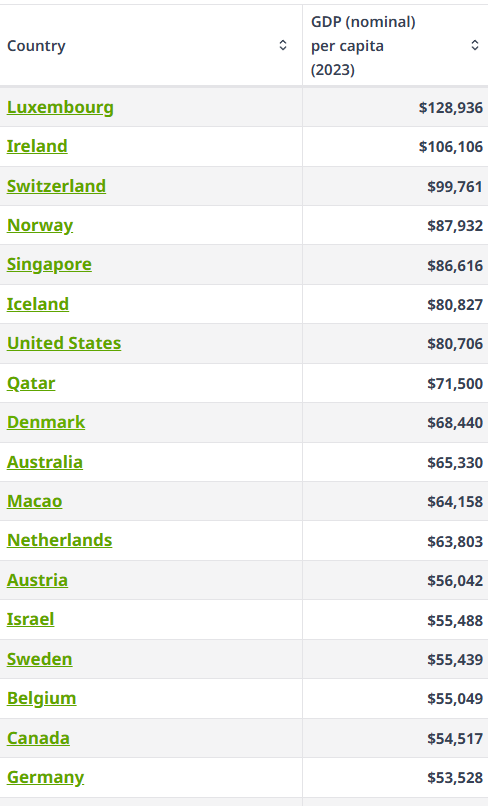Sort by GDP per capita arrows icon
Viewport: 488px width, 806px height.
click(x=475, y=45)
